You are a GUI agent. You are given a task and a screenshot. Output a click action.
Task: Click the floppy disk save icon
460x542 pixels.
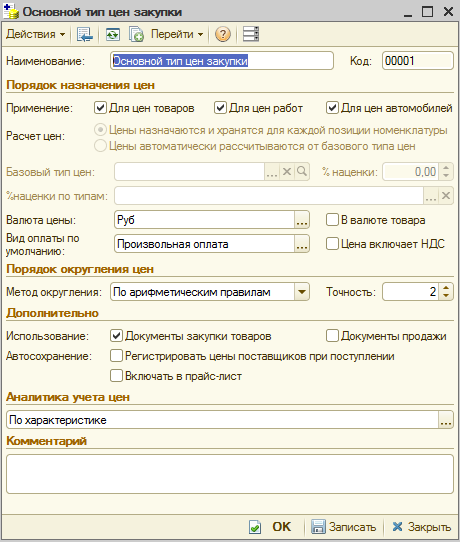pos(318,527)
